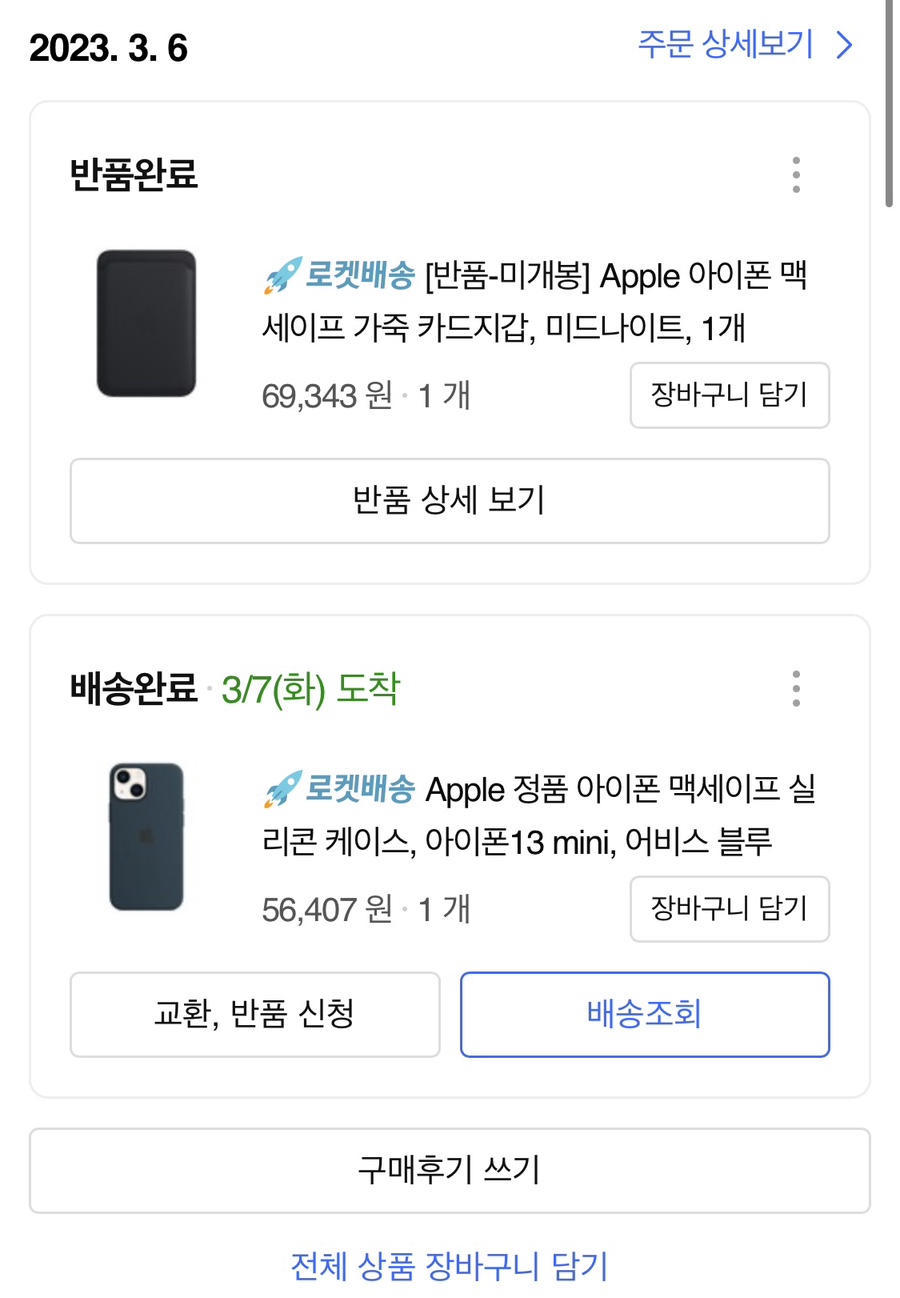Screen dimensions: 900x1298
Task: Click the 교환, 반품 신청 button
Action: (254, 1014)
